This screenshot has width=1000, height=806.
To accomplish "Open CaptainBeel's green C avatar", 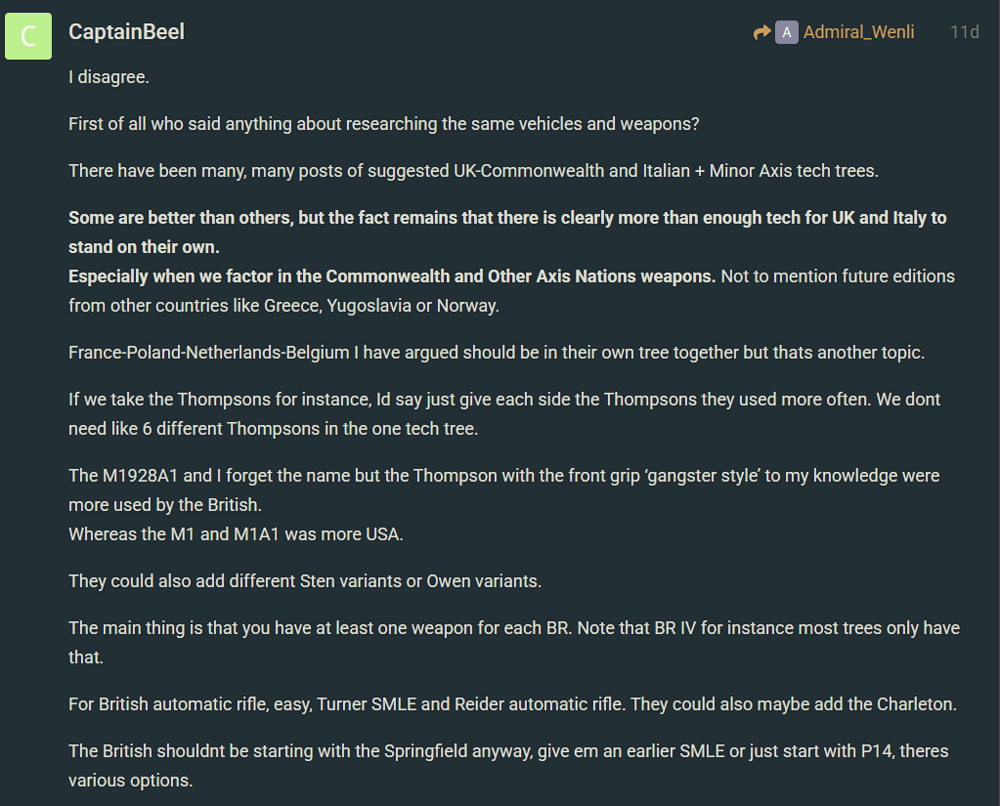I will coord(28,36).
